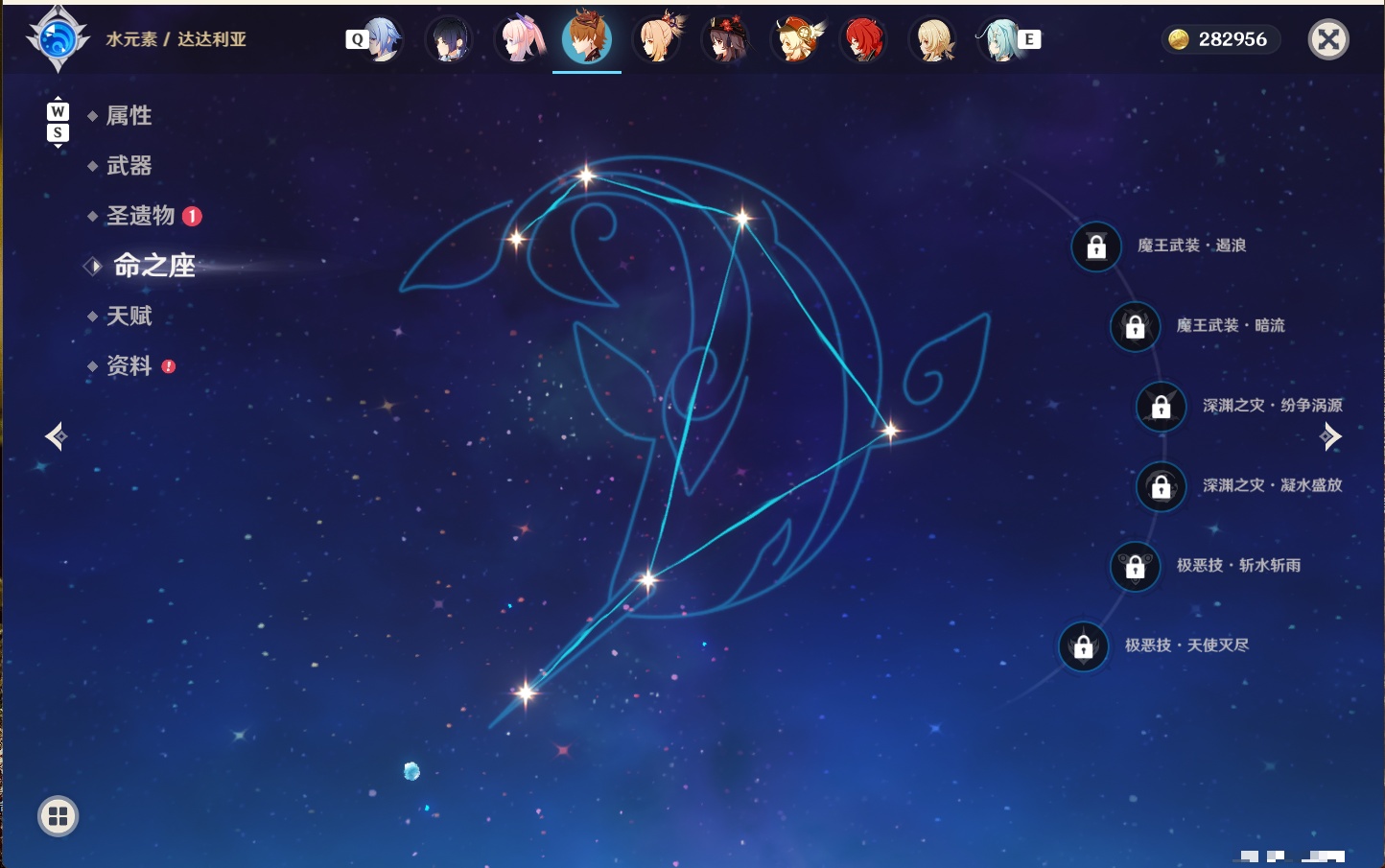Open locked constellation 魔王武装·遏浪

tap(1096, 246)
